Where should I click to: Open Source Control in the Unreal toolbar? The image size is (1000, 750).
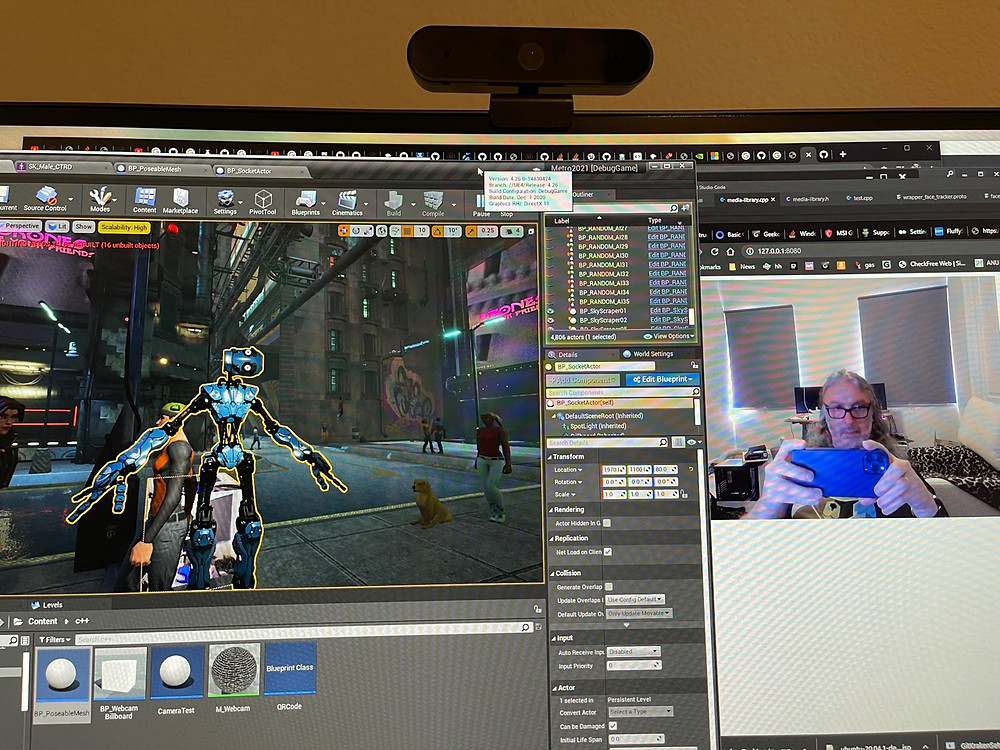tap(45, 198)
